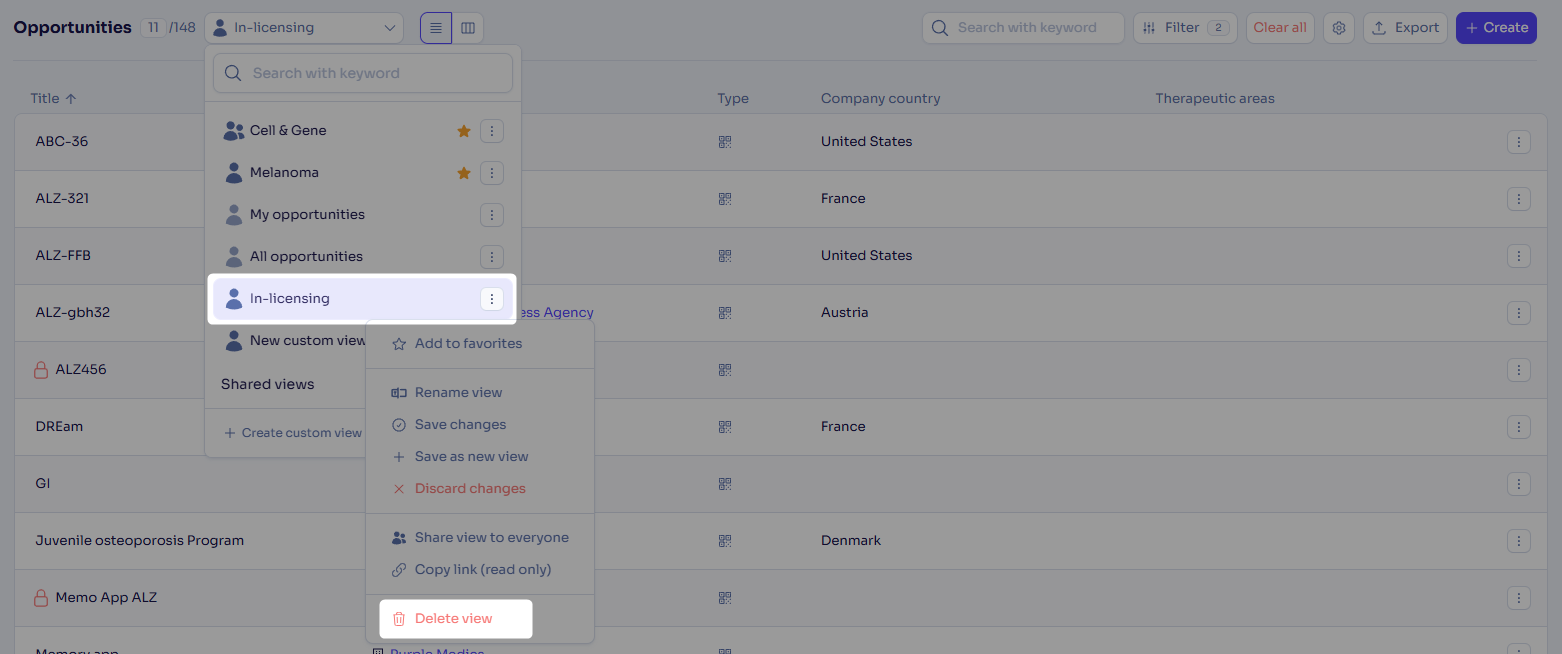
Task: Open GI opportunity title
Action: [43, 484]
